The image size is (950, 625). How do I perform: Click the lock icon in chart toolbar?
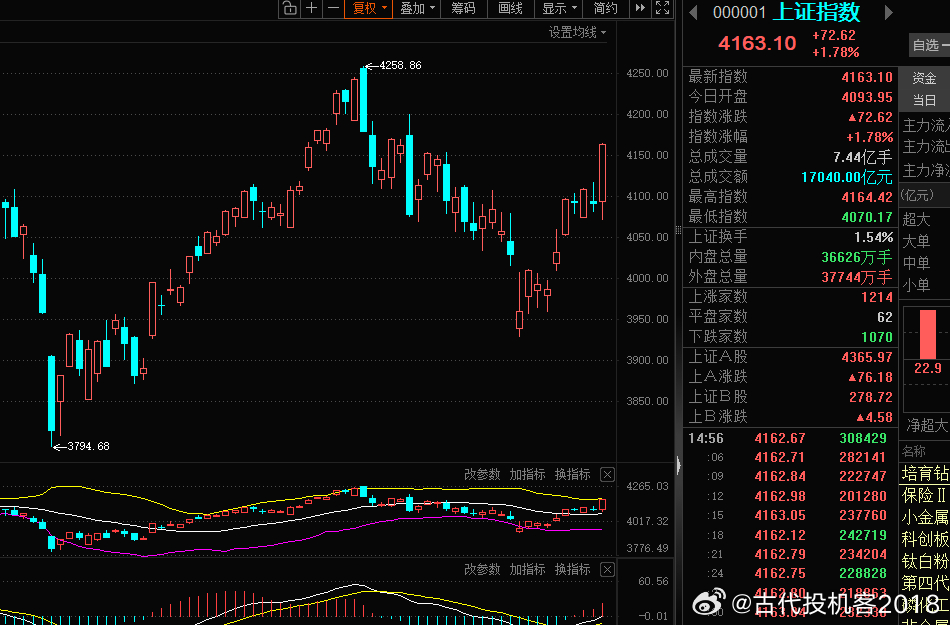[290, 8]
